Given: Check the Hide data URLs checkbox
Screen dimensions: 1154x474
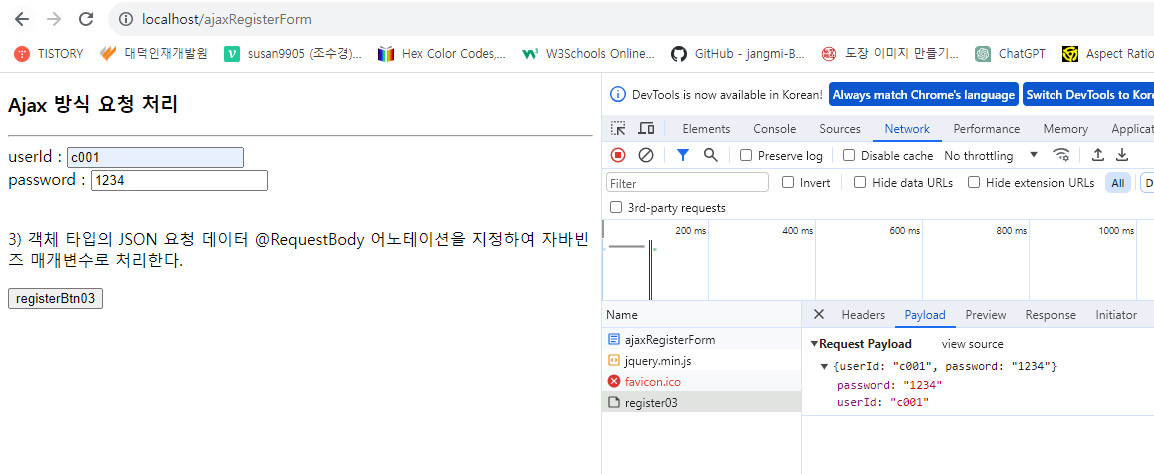Looking at the screenshot, I should click(860, 183).
